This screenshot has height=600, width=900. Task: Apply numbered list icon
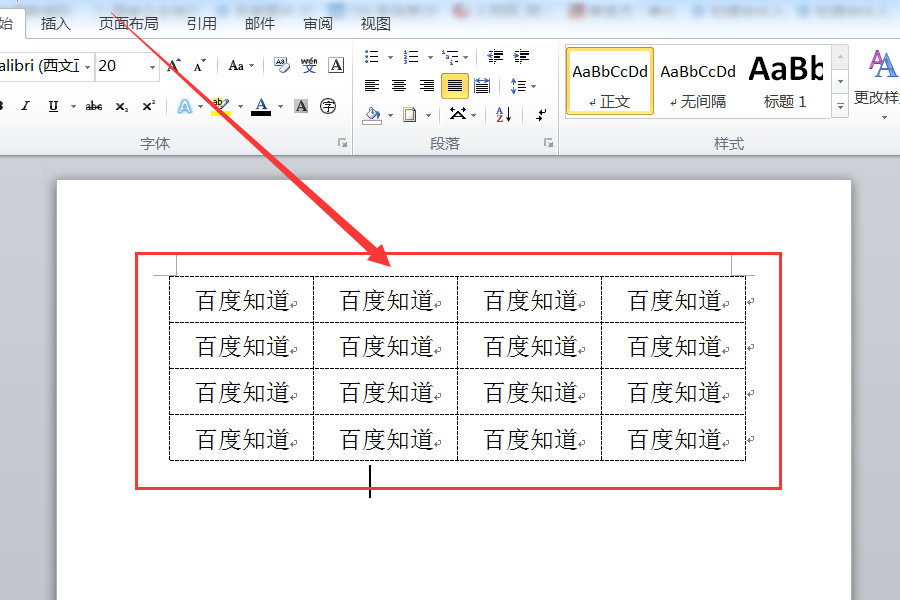[x=411, y=57]
